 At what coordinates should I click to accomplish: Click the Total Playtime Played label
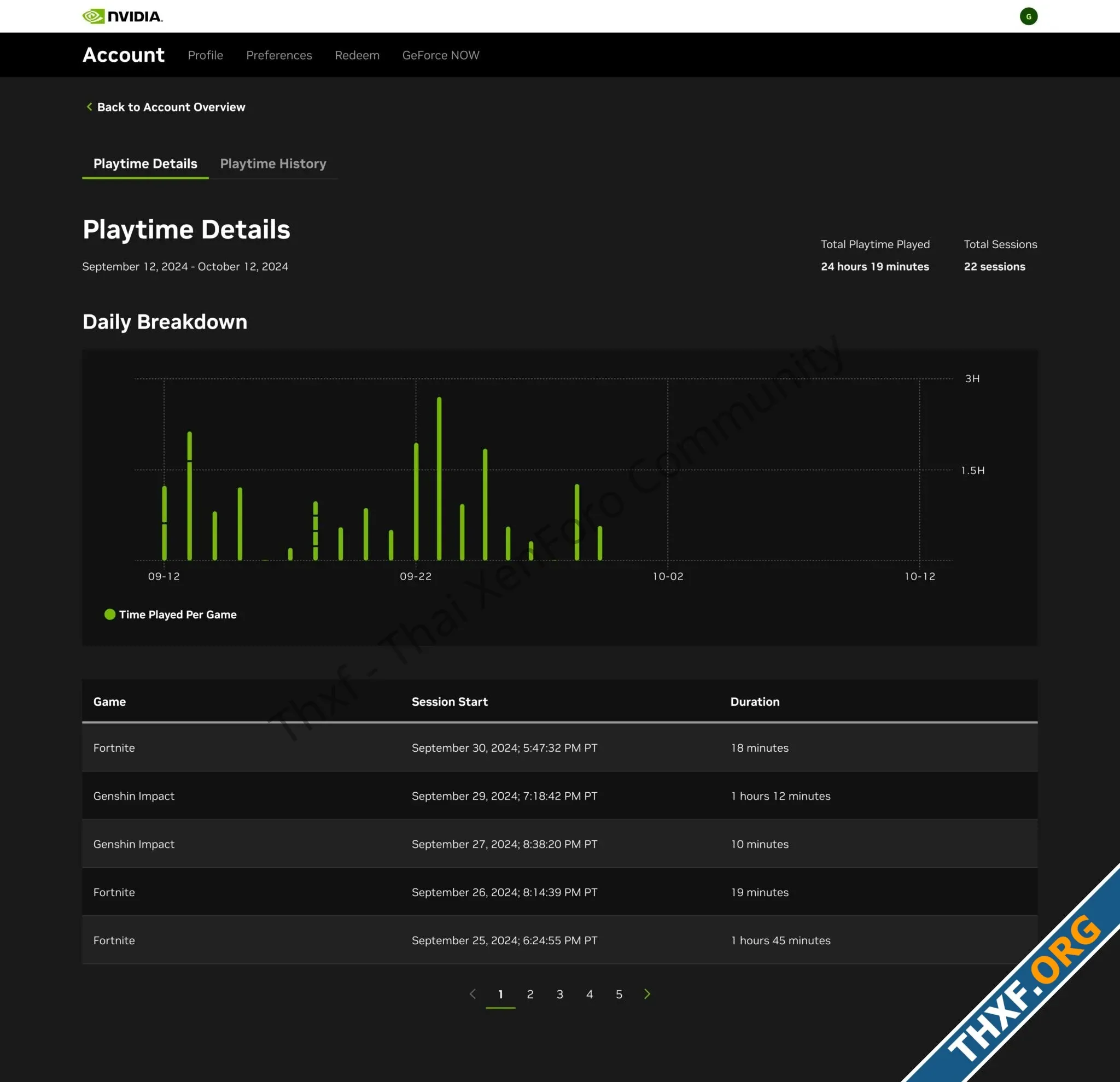coord(875,244)
